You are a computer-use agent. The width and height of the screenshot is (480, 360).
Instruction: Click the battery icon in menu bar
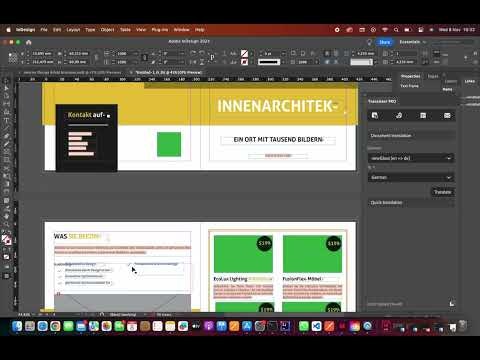pos(408,30)
